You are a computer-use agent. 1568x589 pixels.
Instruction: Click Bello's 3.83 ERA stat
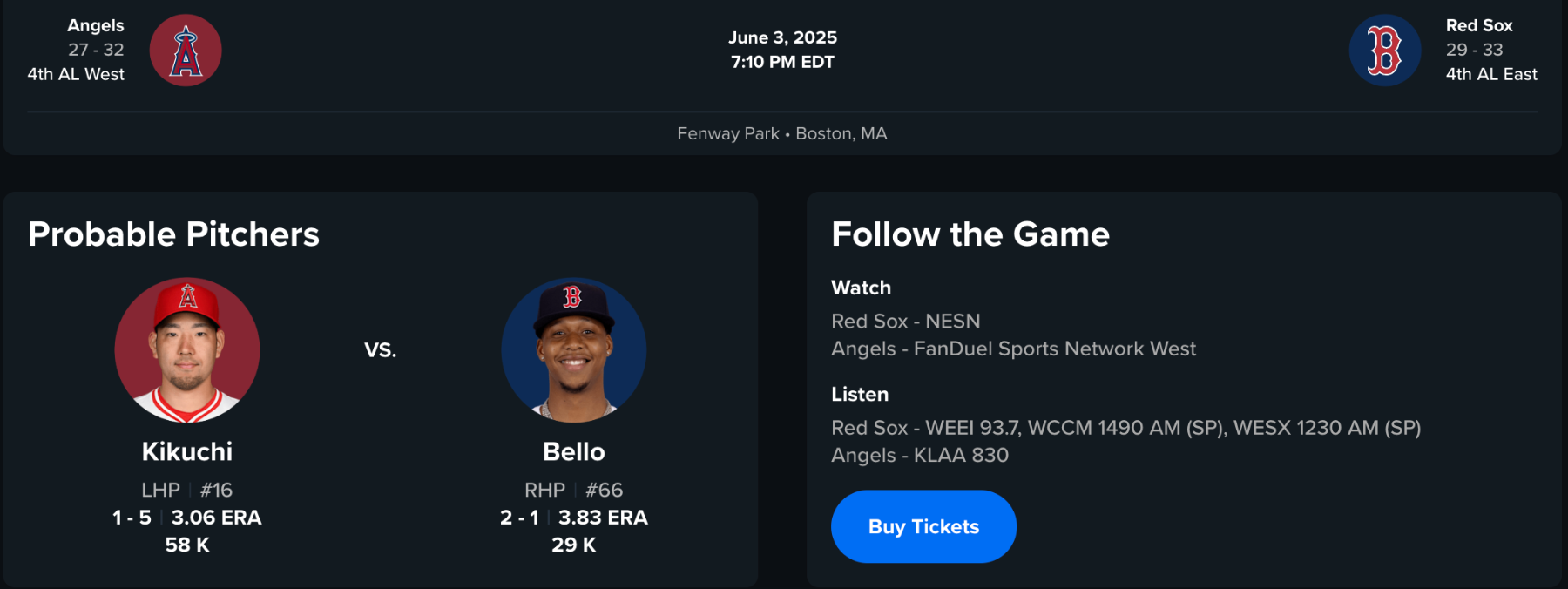[603, 518]
